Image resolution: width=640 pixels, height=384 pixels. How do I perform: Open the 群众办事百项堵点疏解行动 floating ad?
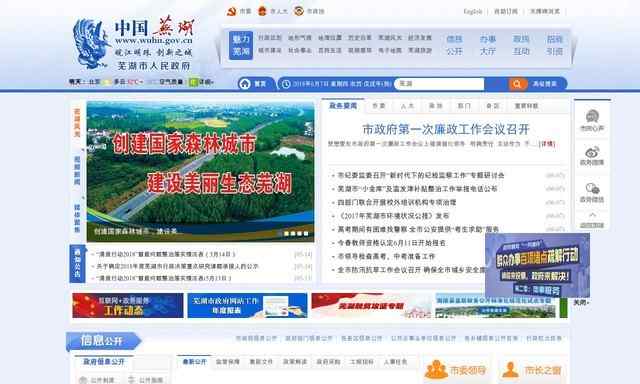click(x=537, y=265)
